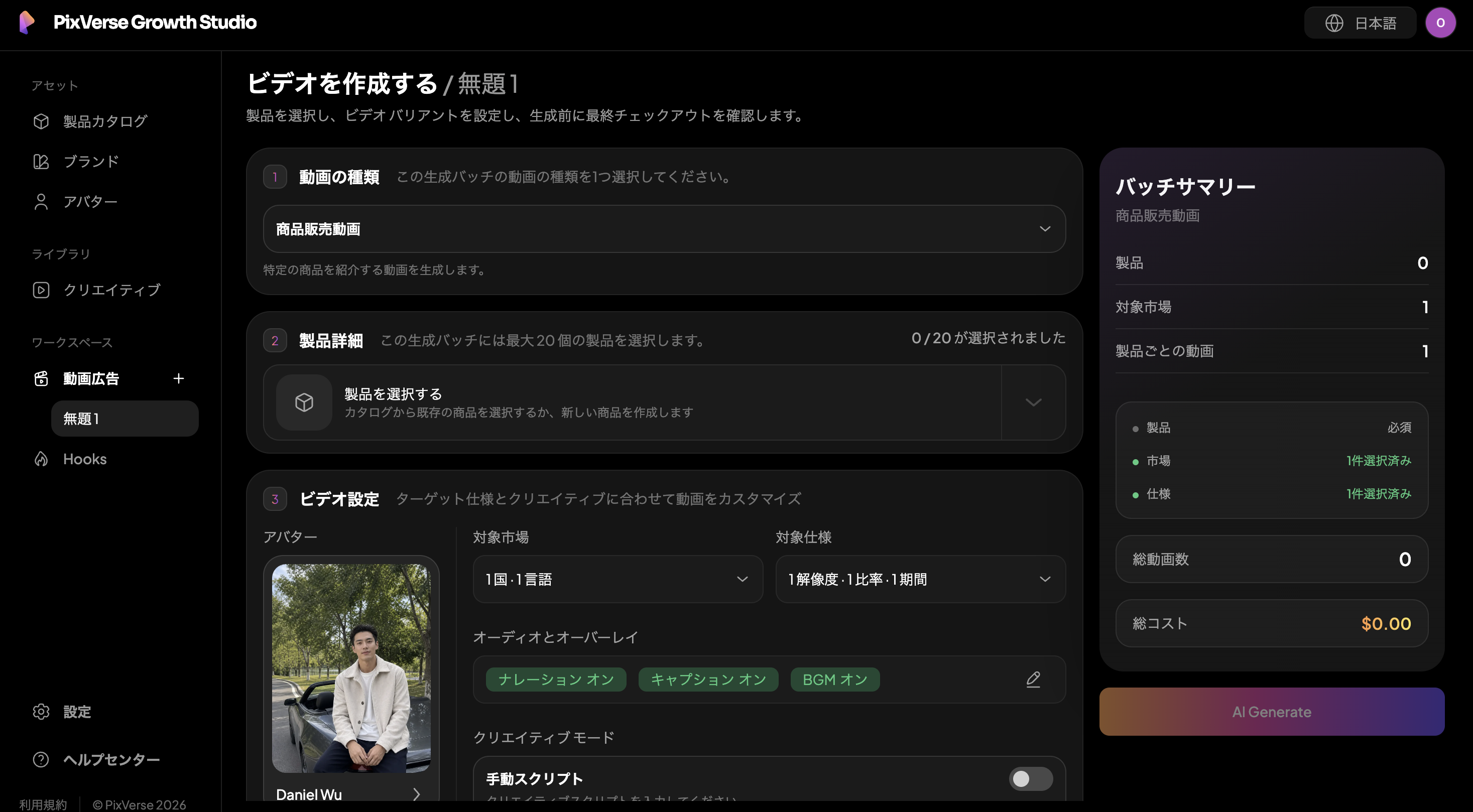
Task: Click step number 3 badge for ビデオ設定
Action: click(275, 499)
